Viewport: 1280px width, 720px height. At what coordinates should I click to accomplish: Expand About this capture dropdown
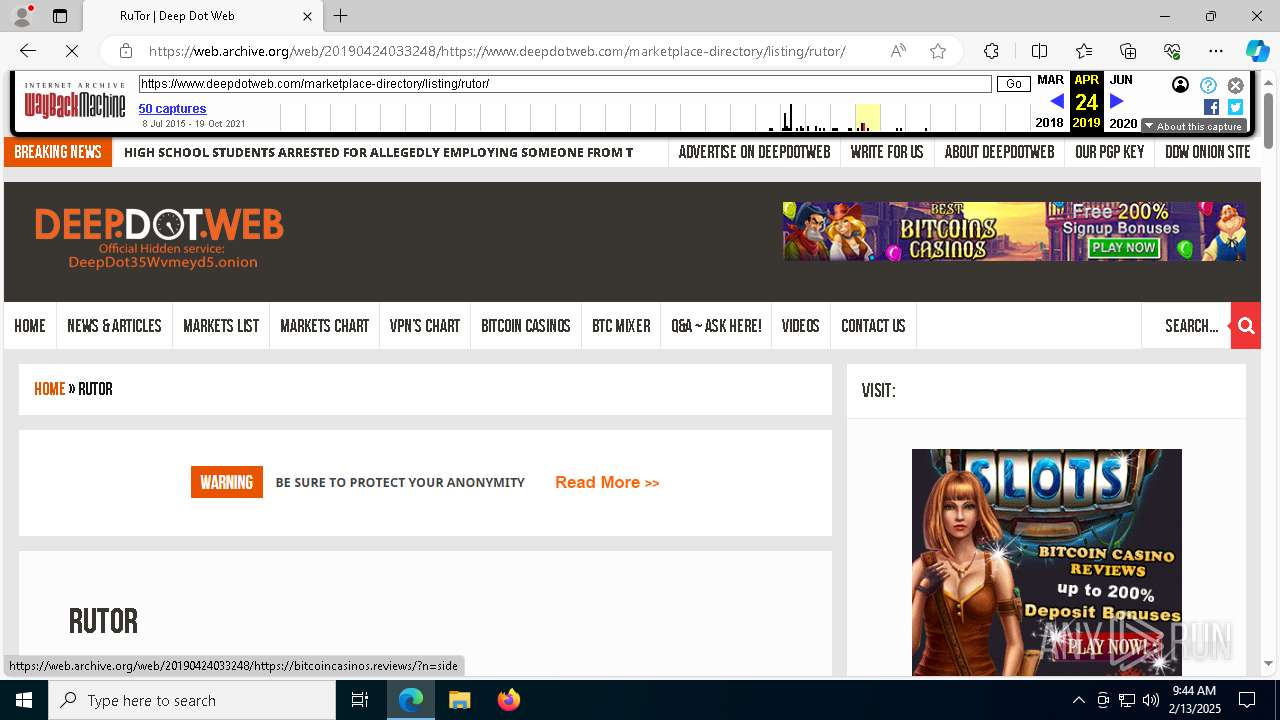(1195, 126)
